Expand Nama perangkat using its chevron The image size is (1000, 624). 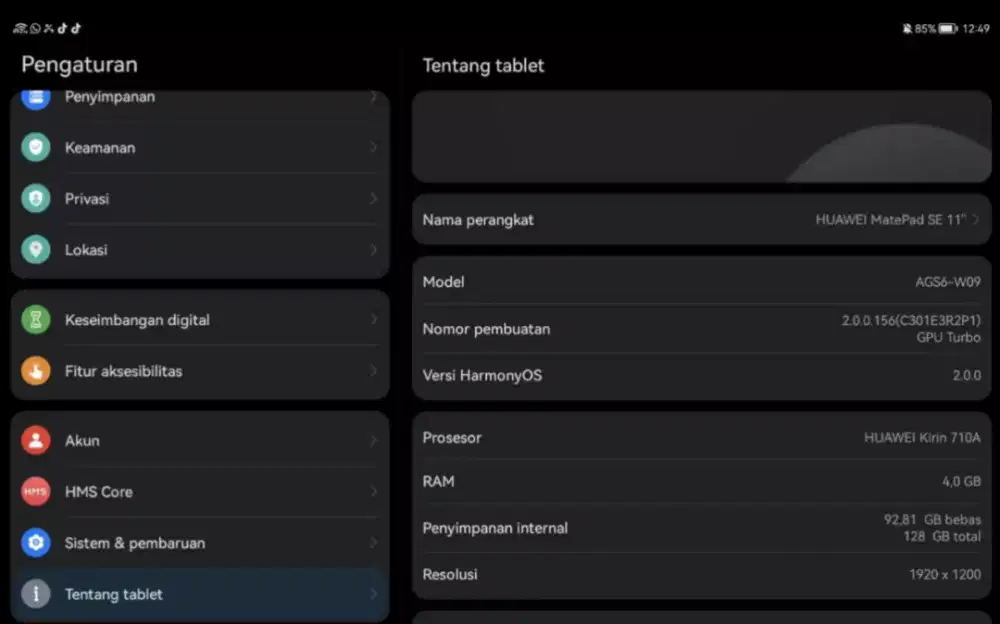(975, 219)
